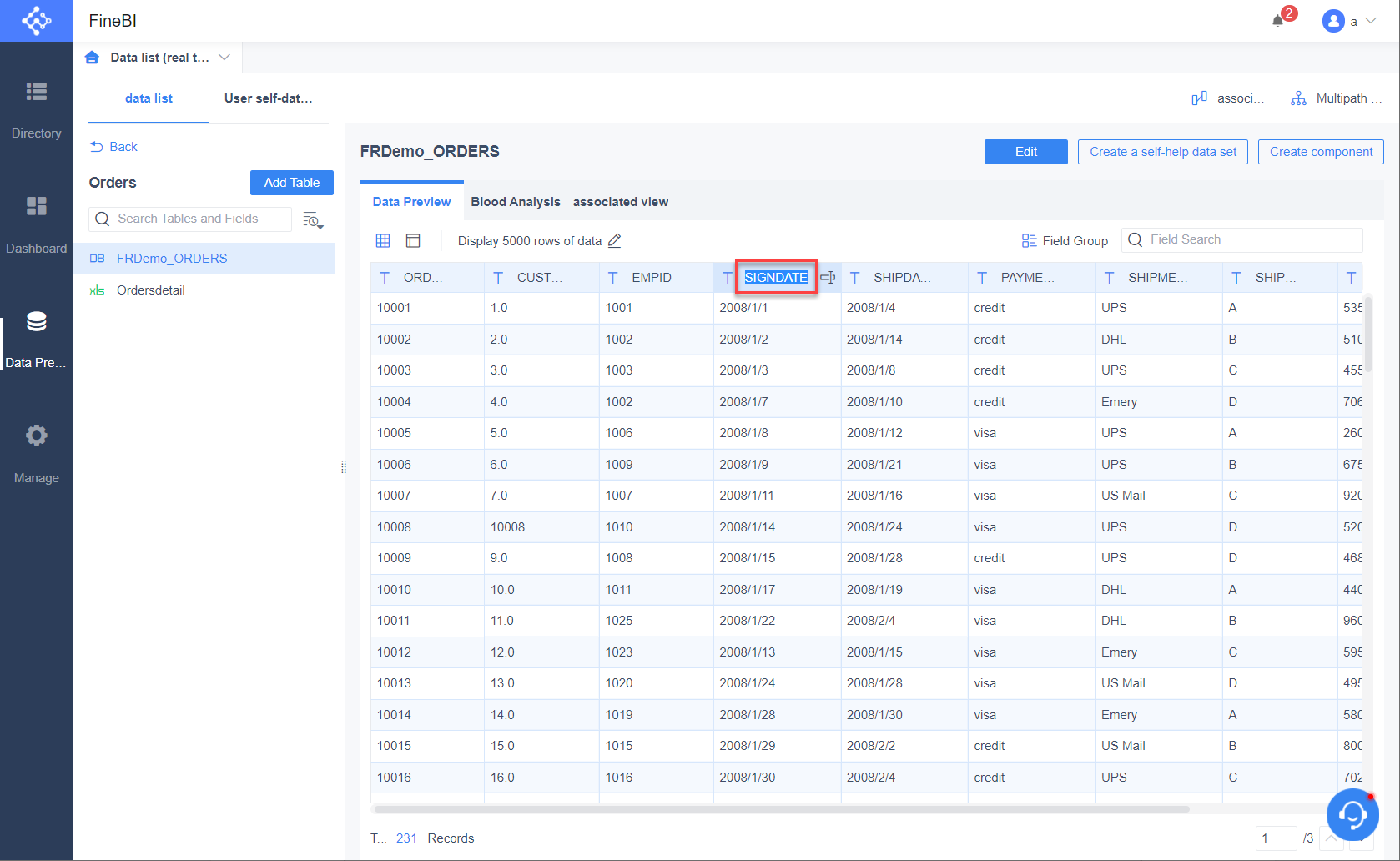Click the Create component button
This screenshot has height=861, width=1400.
[x=1321, y=152]
